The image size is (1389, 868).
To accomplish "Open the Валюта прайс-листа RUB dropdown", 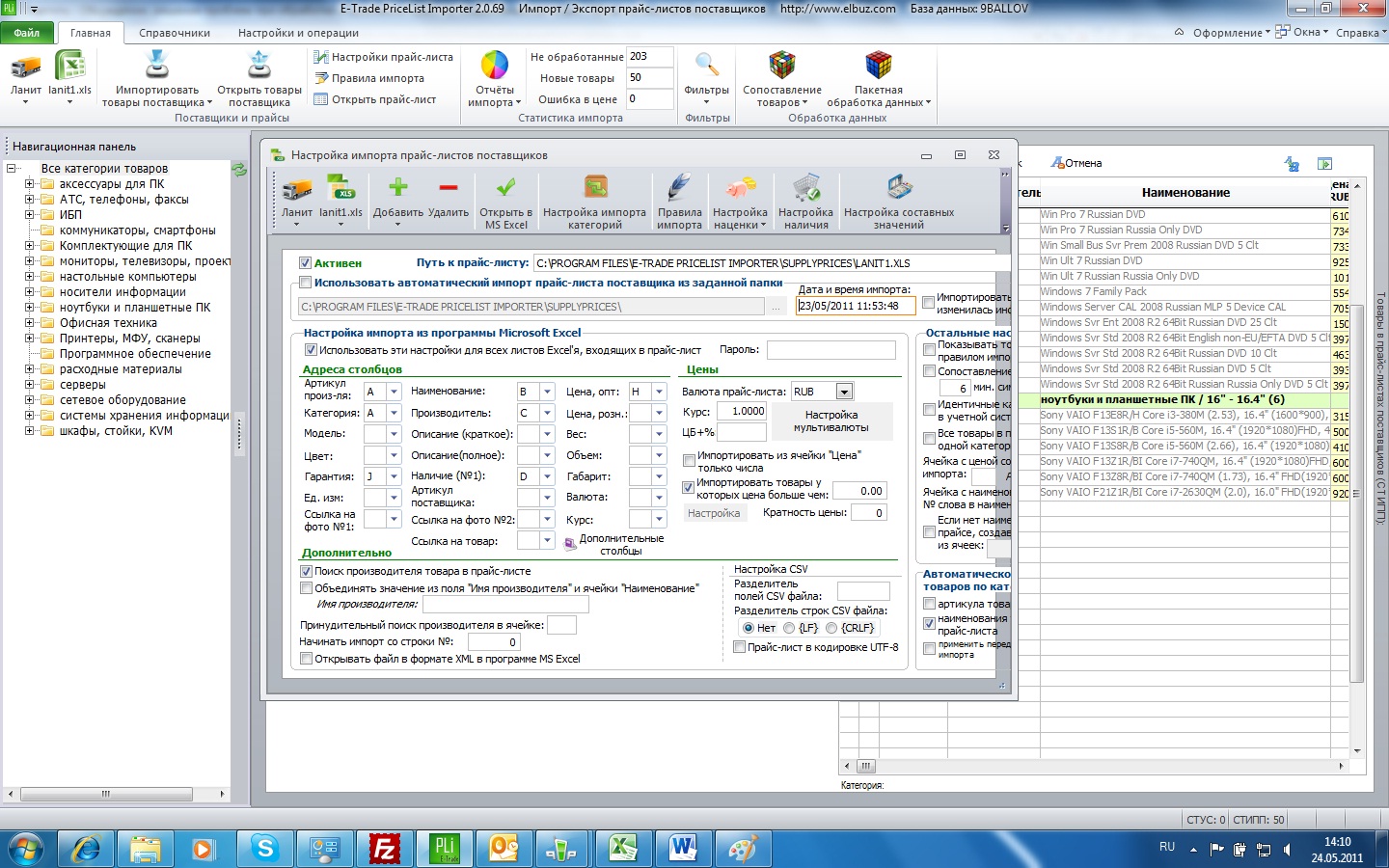I will (x=844, y=392).
